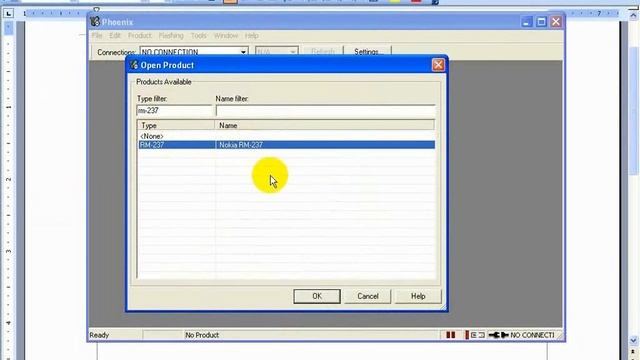Click the document scrollbar up arrow
The height and width of the screenshot is (360, 640).
coord(633,16)
